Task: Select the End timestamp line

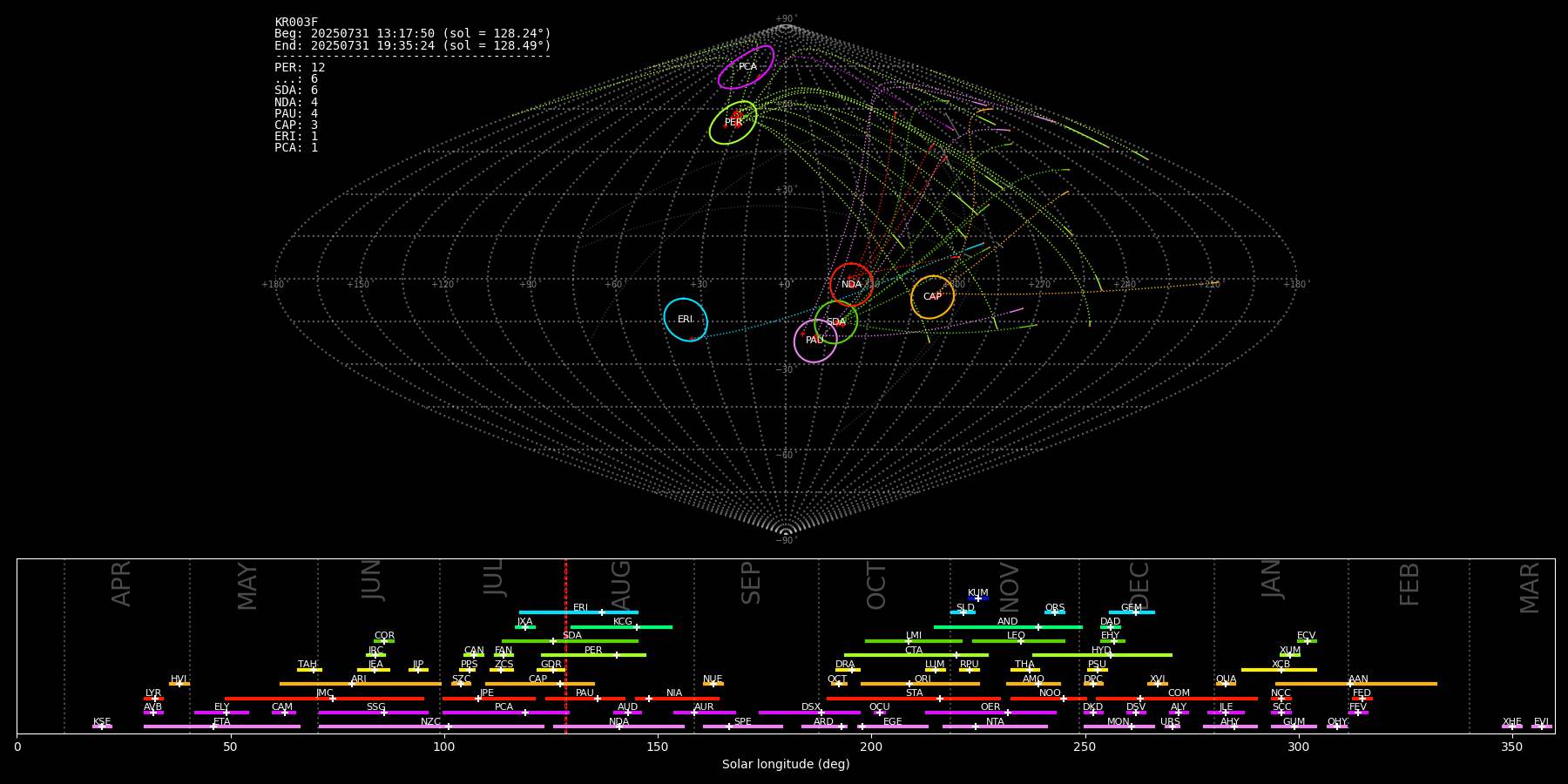Action: pyautogui.click(x=413, y=45)
